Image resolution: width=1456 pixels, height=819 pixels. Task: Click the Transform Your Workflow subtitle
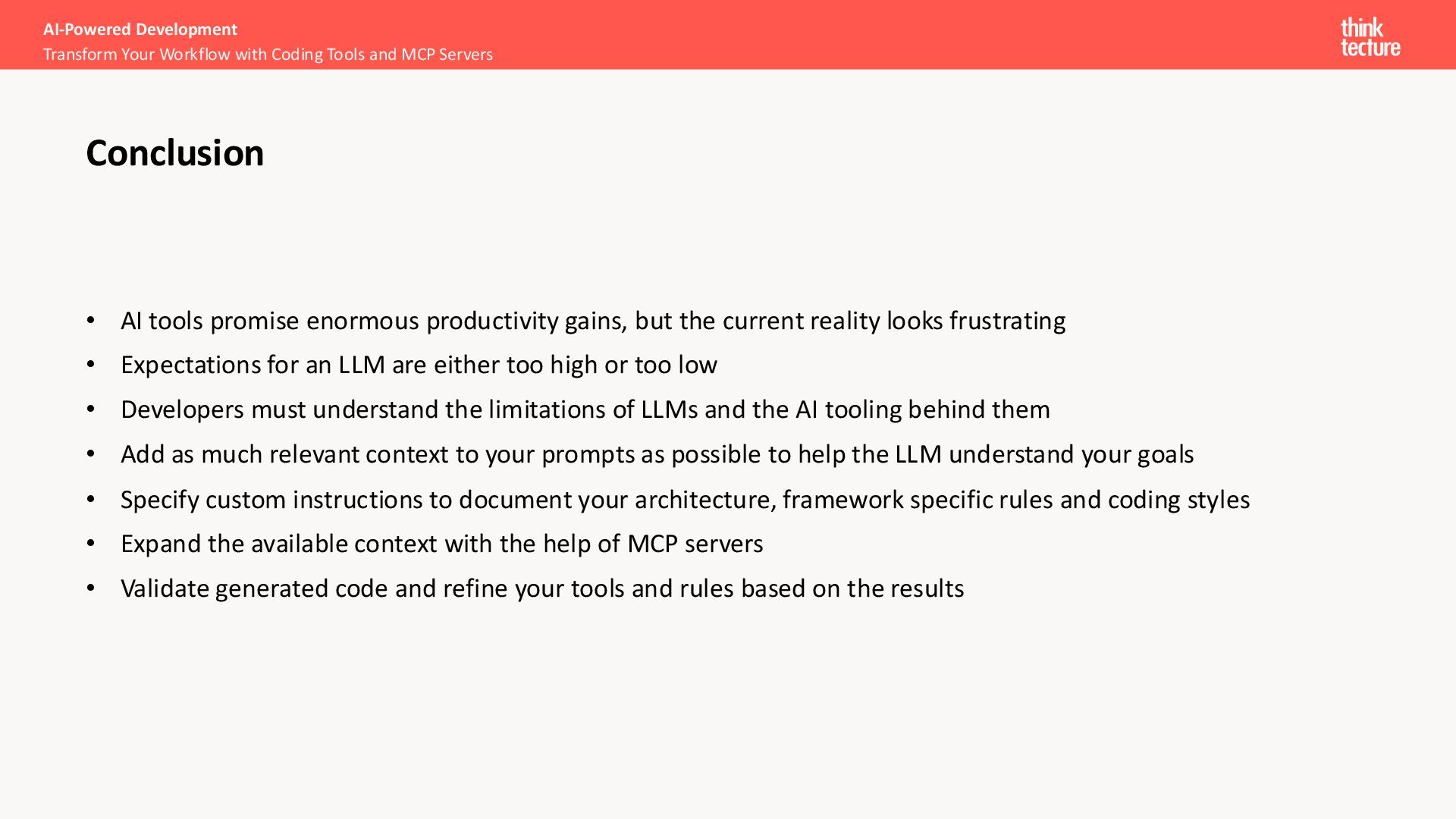[268, 55]
